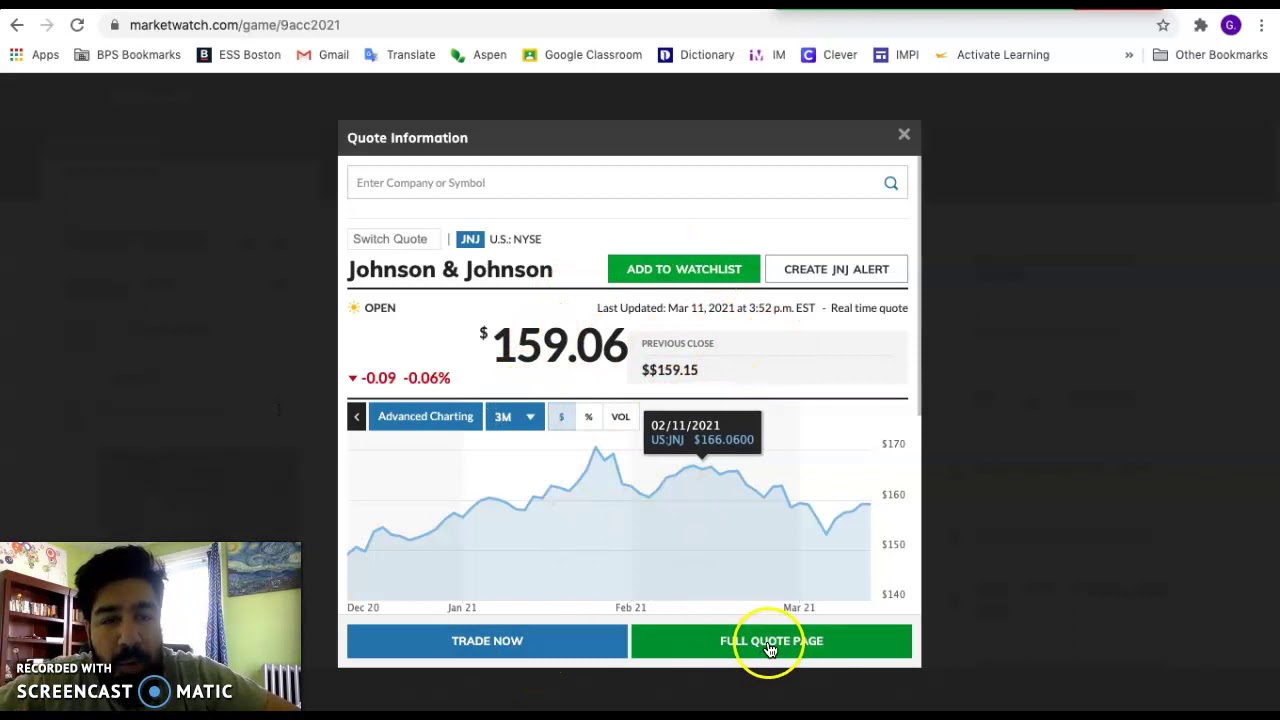1280x720 pixels.
Task: Open Advanced Charting
Action: [425, 417]
